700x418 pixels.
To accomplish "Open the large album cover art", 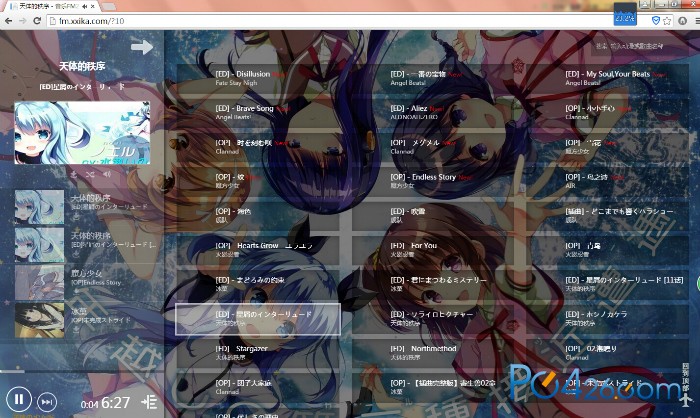I will click(82, 133).
